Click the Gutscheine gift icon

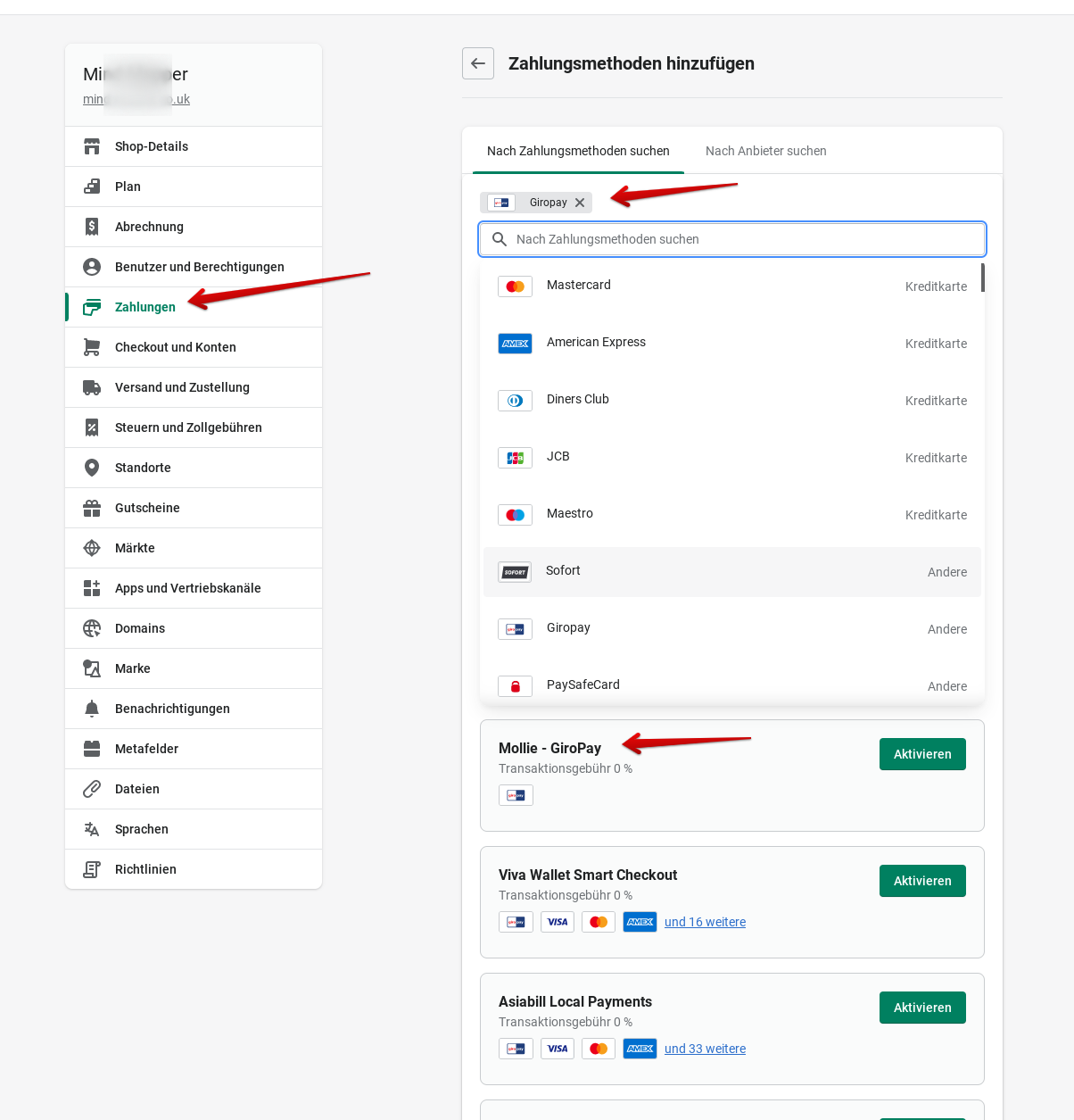[x=92, y=508]
